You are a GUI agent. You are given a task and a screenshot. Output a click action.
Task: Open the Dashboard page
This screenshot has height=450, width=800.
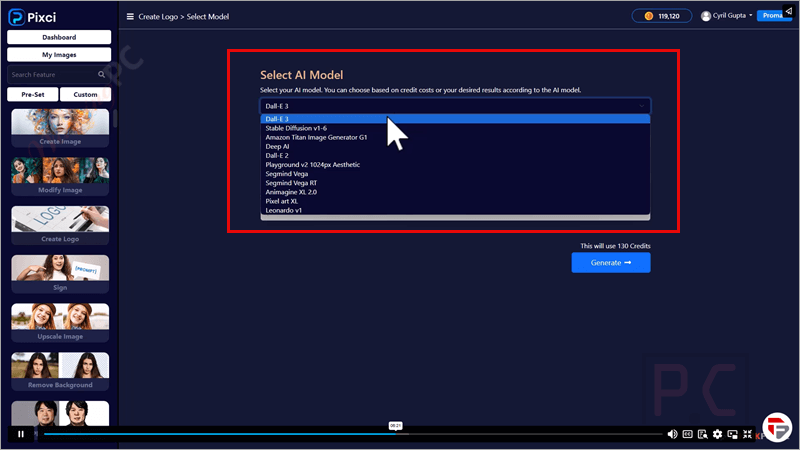59,37
